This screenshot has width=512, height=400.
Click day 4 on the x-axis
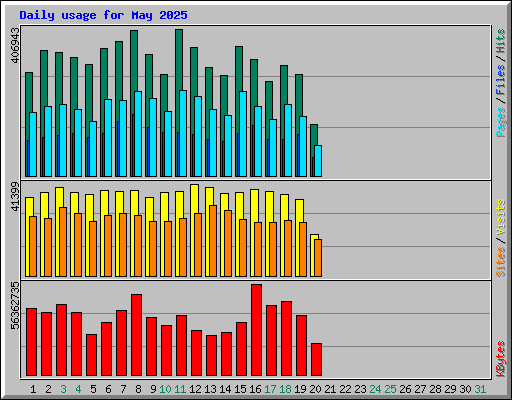click(78, 389)
